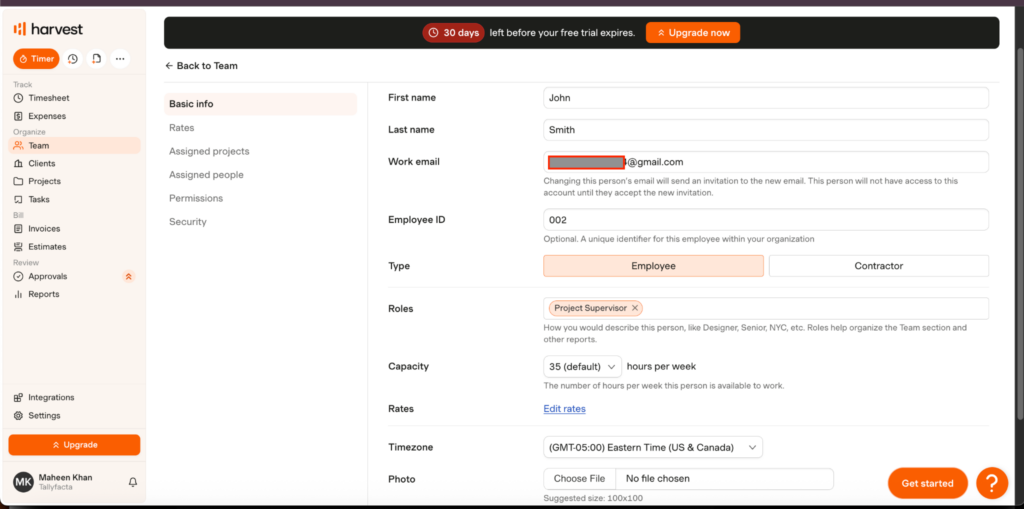Open Tasks in the sidebar
This screenshot has height=509, width=1024.
click(74, 199)
